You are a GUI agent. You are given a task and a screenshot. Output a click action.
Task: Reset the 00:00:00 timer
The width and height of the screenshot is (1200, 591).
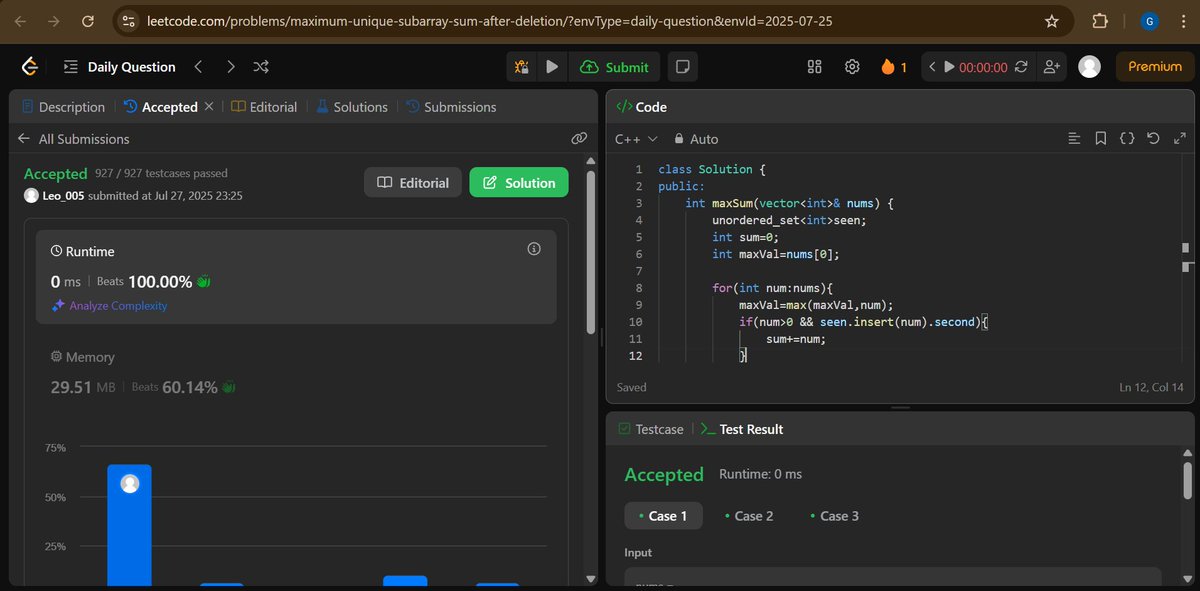point(1021,67)
